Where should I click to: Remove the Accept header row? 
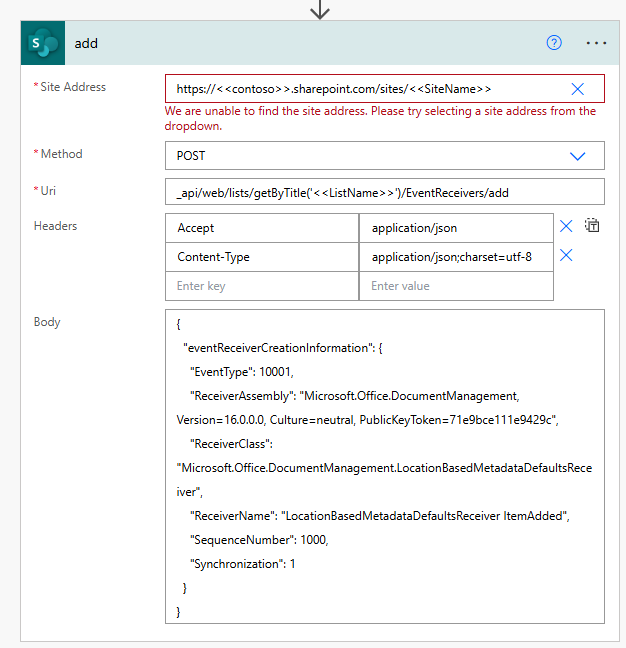(x=566, y=226)
